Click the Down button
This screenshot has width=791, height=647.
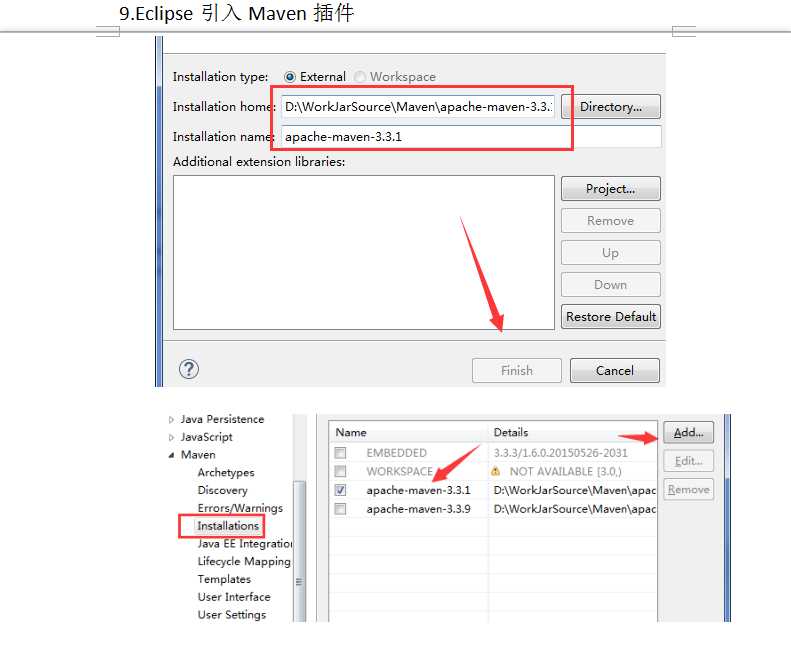(x=610, y=285)
